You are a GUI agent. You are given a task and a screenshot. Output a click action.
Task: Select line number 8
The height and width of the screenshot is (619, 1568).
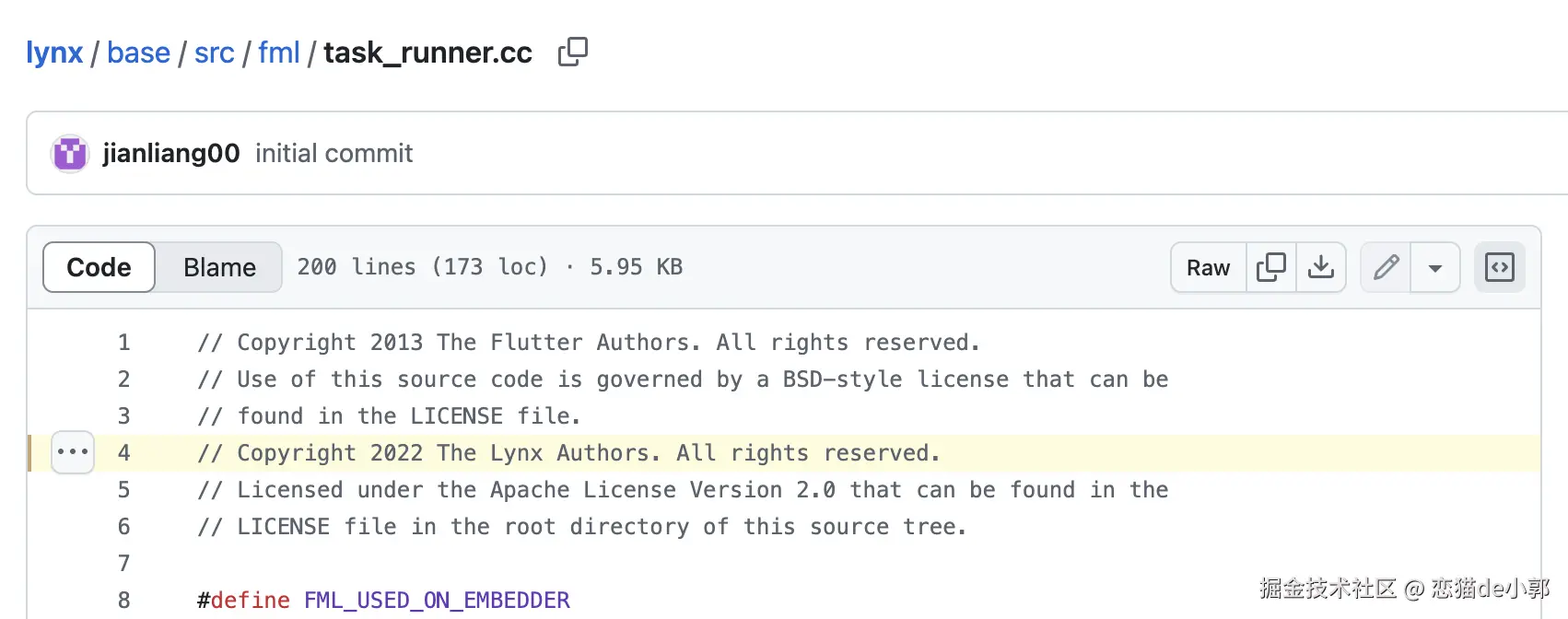[x=123, y=601]
